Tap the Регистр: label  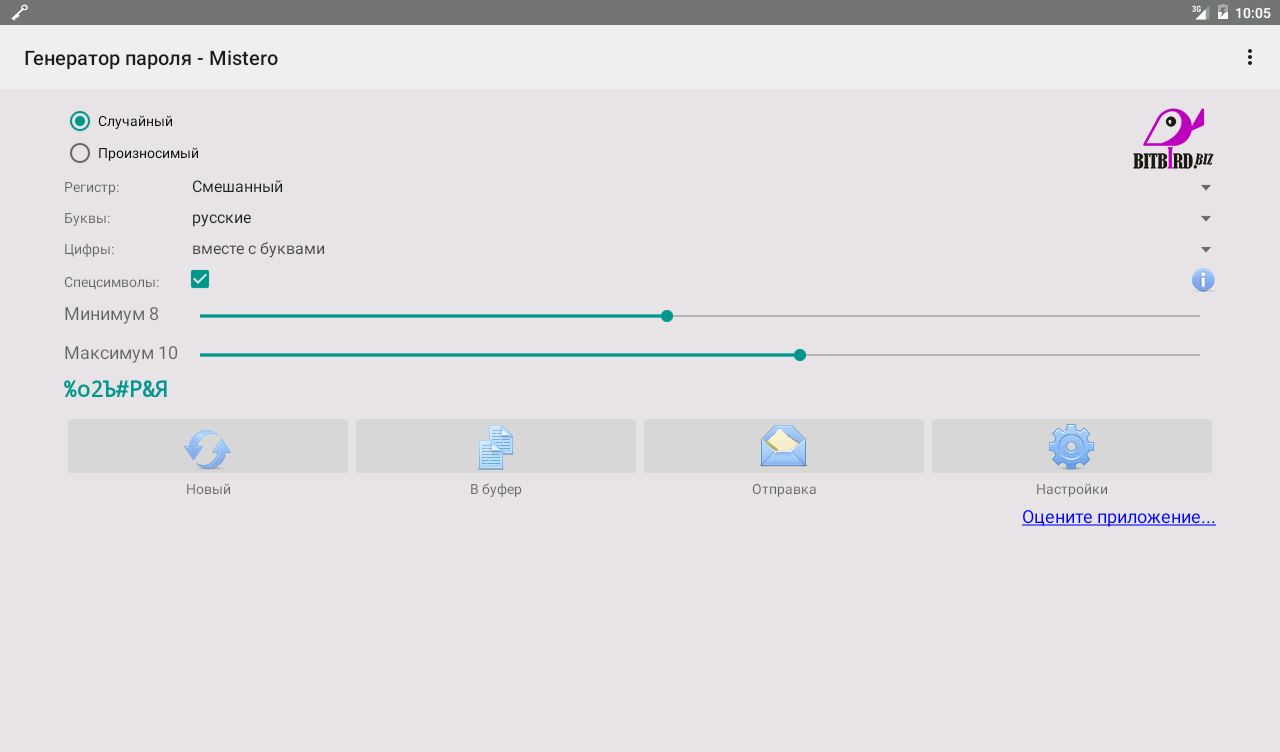[x=92, y=187]
